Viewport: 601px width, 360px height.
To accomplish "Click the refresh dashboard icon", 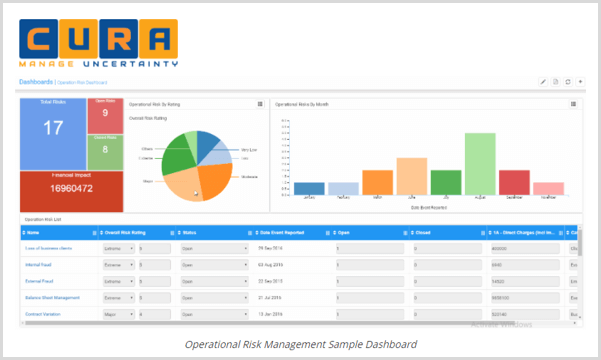I will point(568,82).
